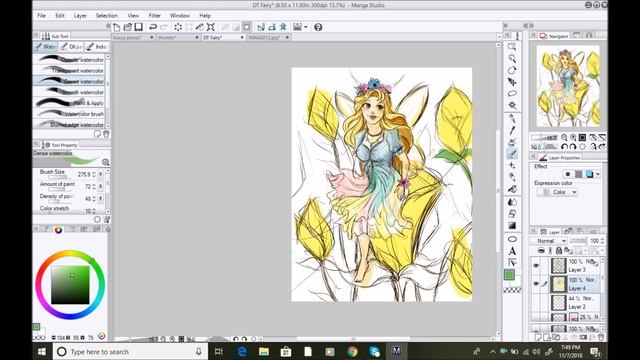Select the Ellipse figure tool
Image resolution: width=640 pixels, height=360 pixels.
[512, 239]
